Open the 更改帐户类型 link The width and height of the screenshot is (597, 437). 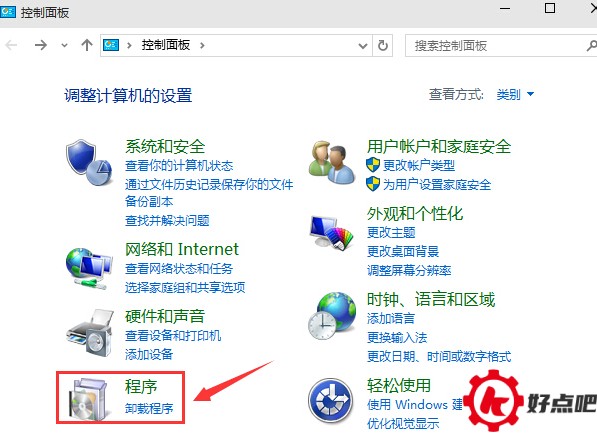pos(418,165)
